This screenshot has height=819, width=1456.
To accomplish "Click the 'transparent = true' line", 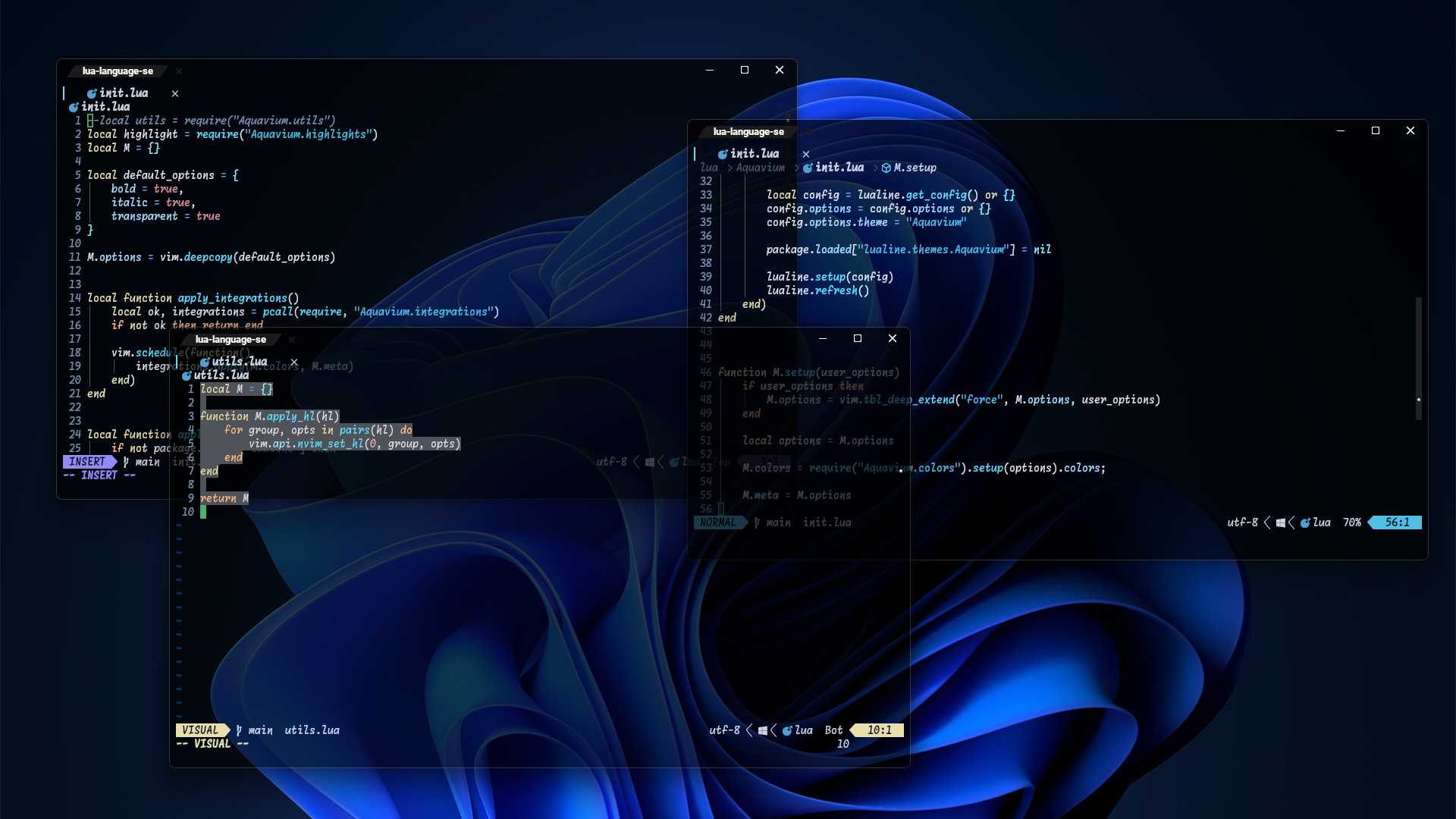I will (x=166, y=216).
